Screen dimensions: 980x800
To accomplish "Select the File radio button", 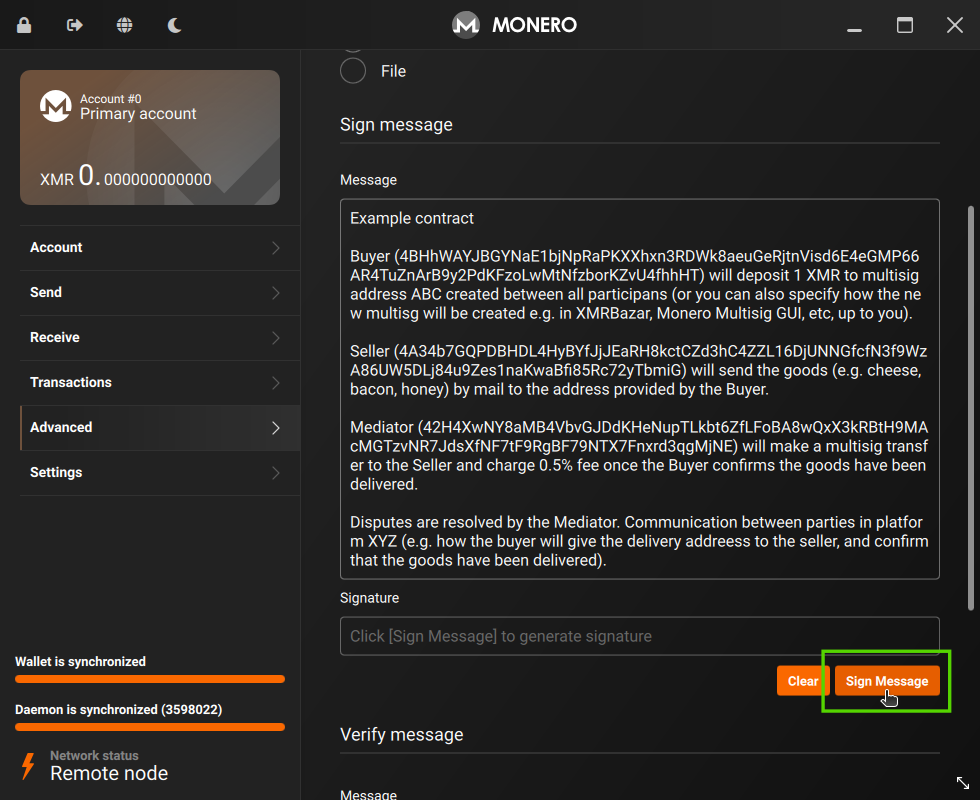I will click(352, 70).
